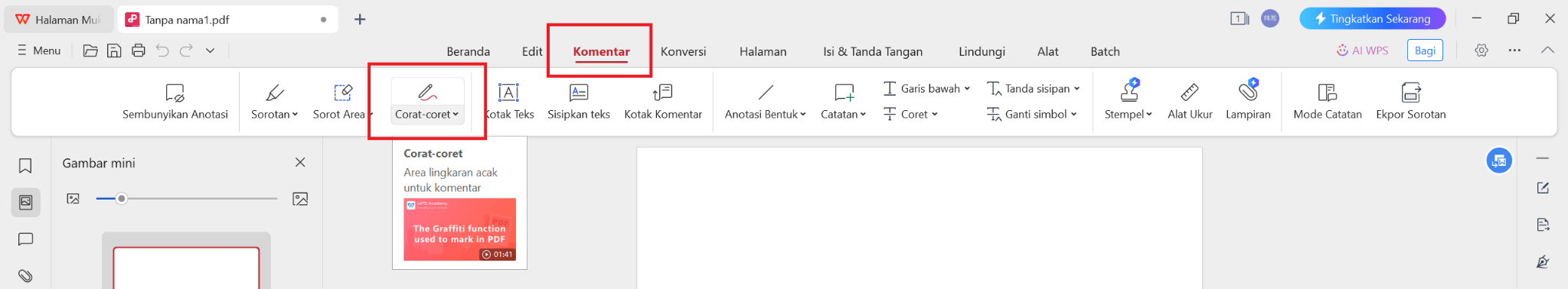The image size is (1568, 289).
Task: Switch to the Beranda tab
Action: pyautogui.click(x=469, y=51)
